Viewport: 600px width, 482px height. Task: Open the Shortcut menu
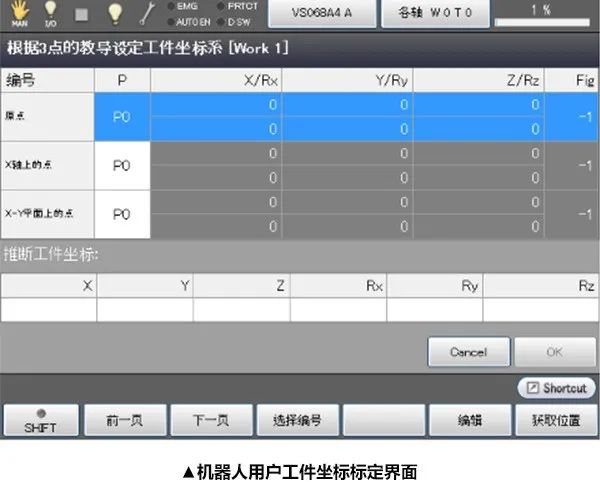556,388
